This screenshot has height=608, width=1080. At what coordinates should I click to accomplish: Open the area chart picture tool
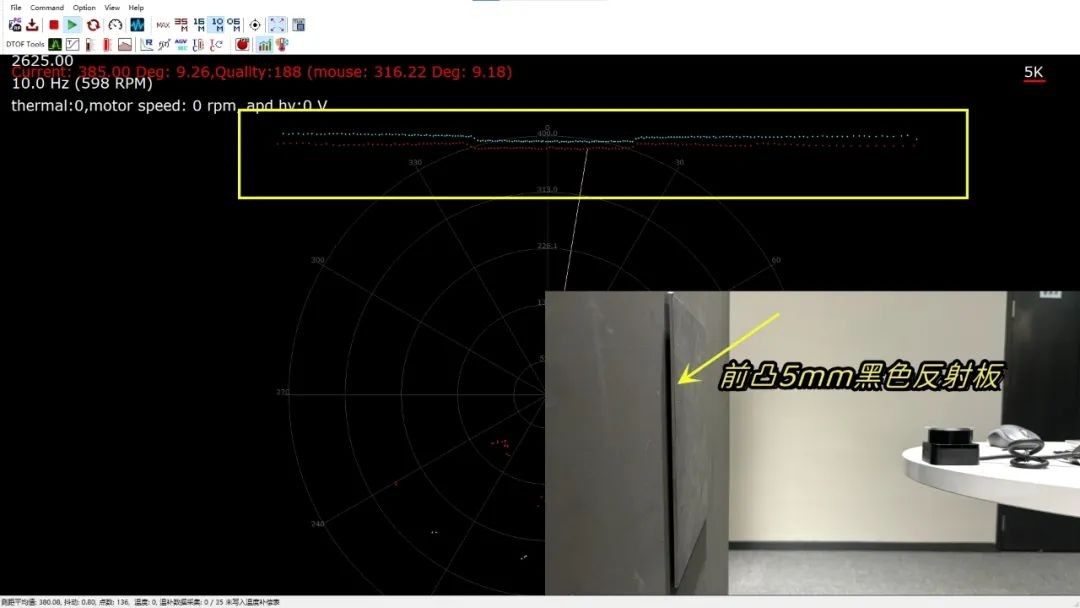click(x=125, y=45)
